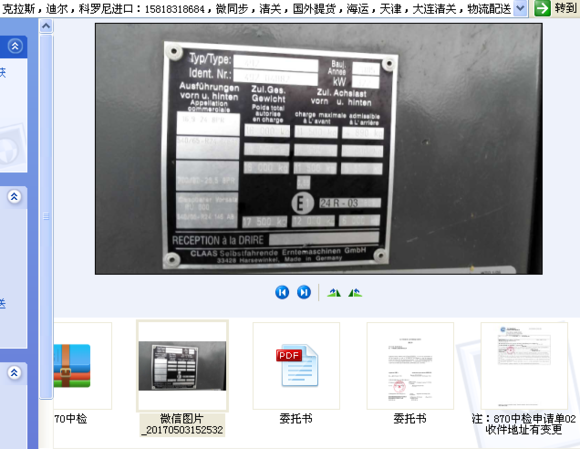Open address bar dropdown arrow

pyautogui.click(x=520, y=8)
